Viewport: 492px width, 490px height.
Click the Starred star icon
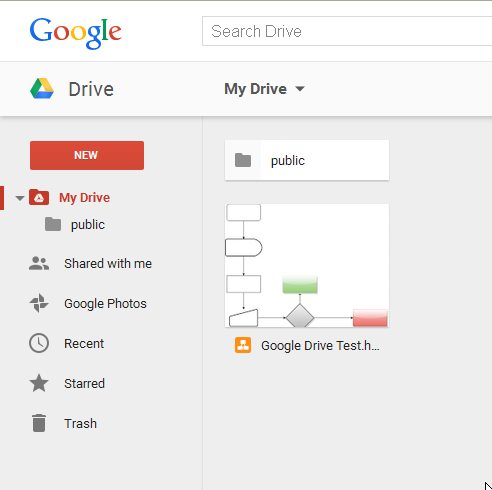point(39,383)
